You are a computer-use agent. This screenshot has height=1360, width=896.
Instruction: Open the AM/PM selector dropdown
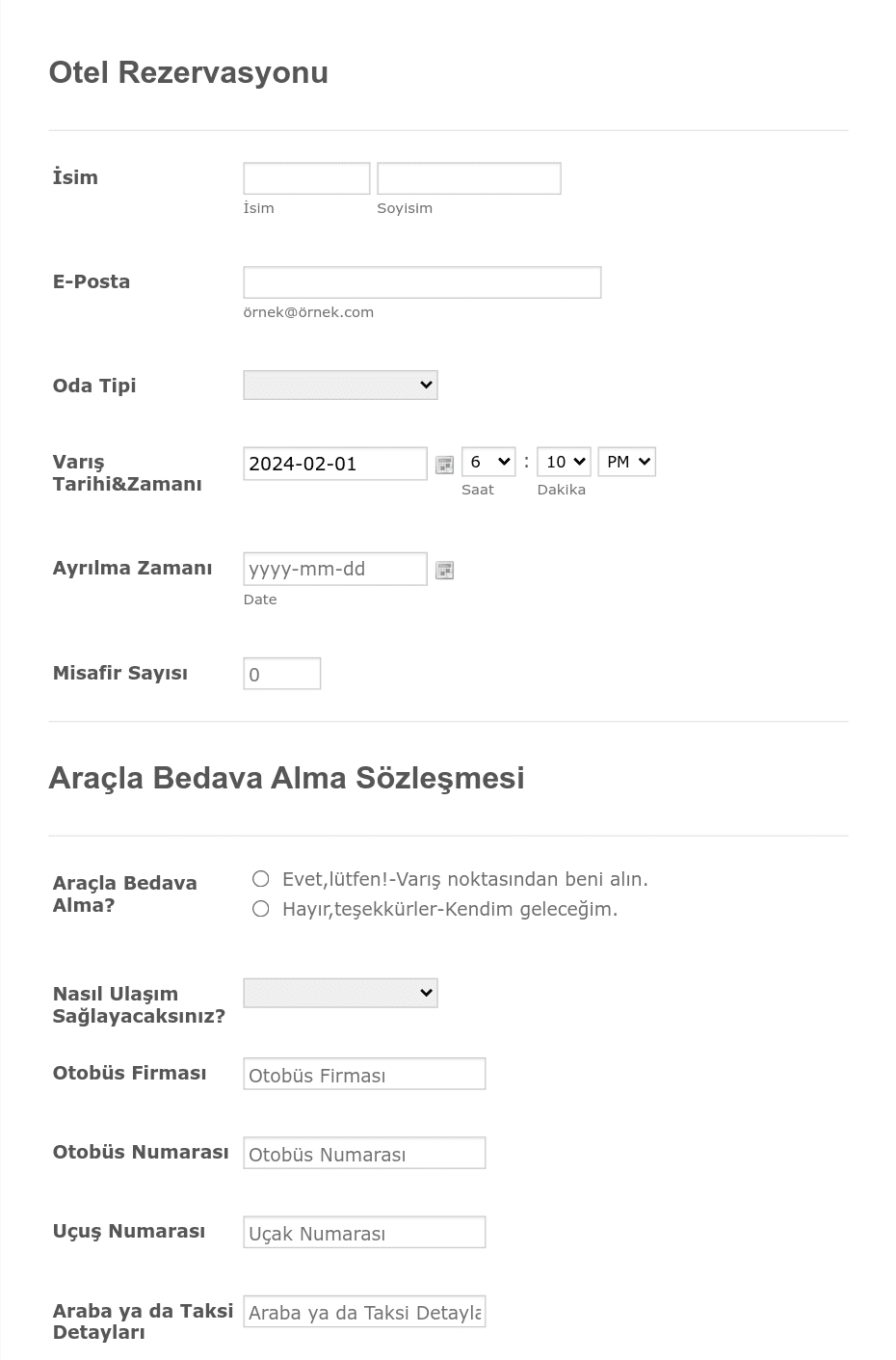pos(626,462)
